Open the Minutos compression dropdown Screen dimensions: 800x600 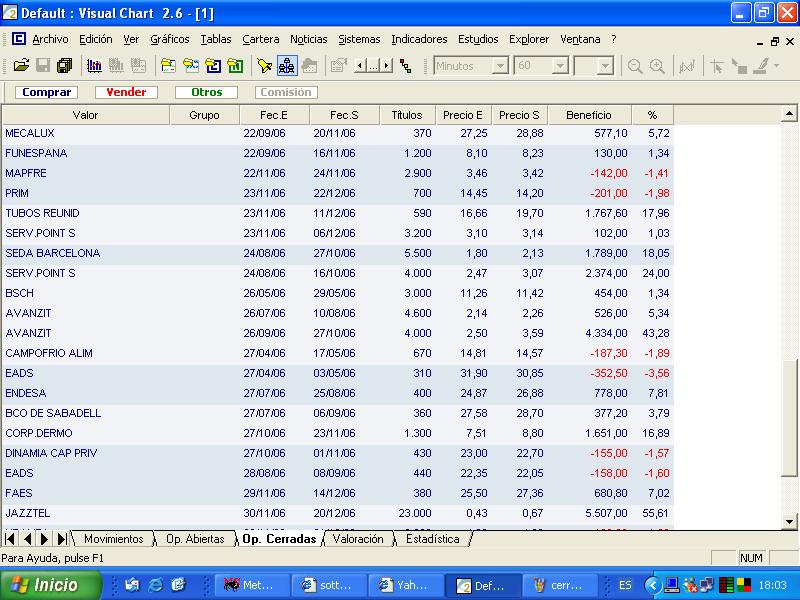click(x=501, y=66)
